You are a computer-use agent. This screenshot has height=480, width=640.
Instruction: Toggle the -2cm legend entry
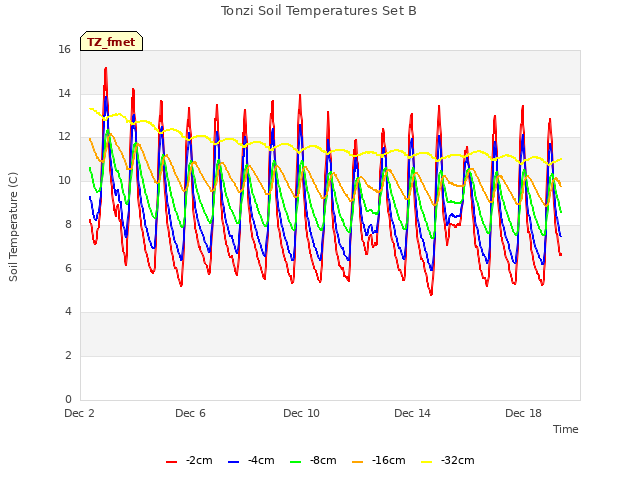[189, 460]
